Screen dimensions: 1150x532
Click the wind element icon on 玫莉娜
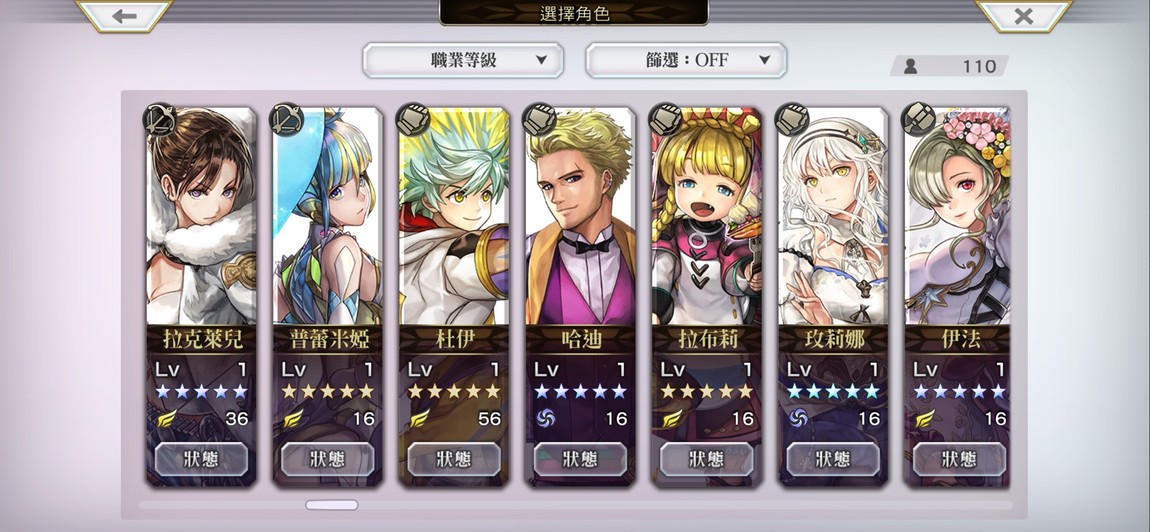(x=797, y=418)
